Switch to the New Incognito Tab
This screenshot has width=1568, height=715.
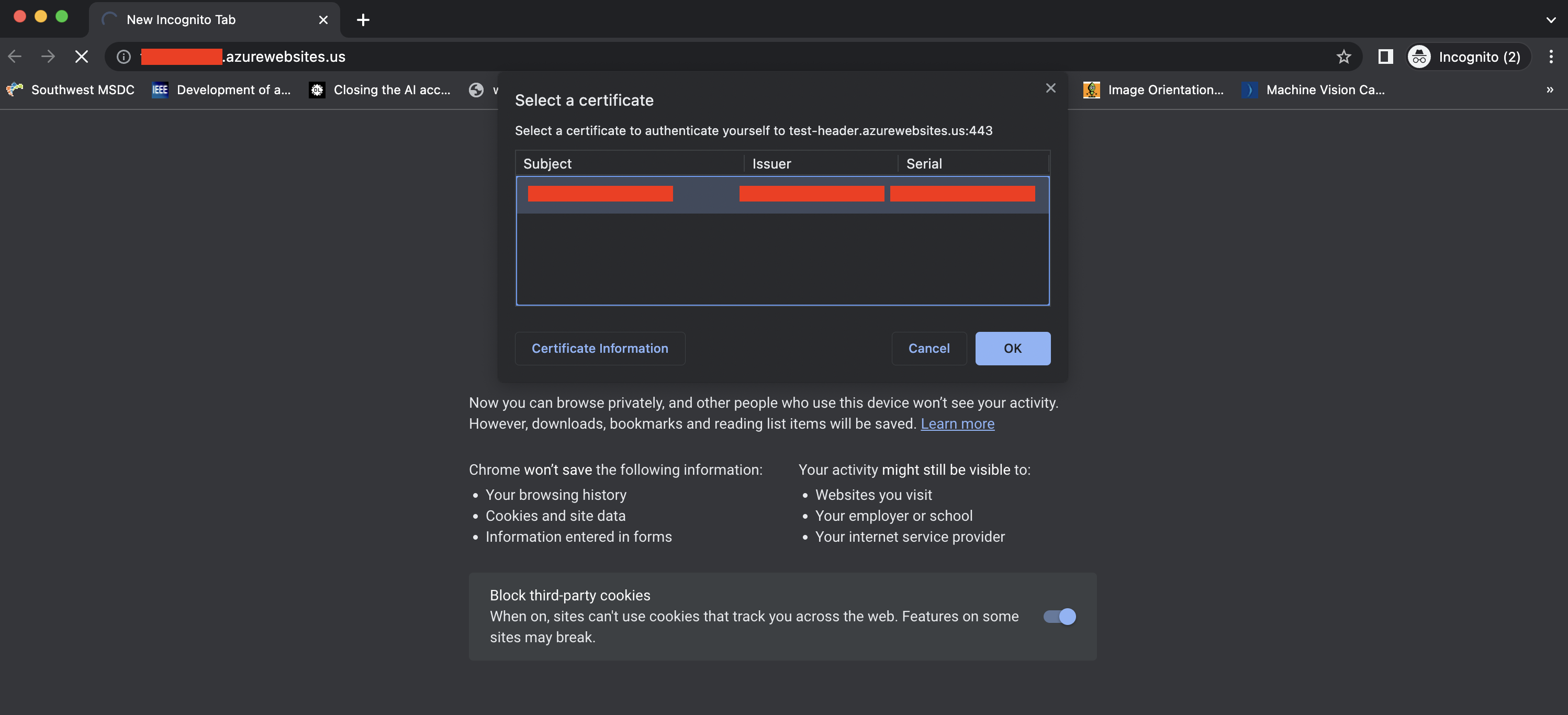pyautogui.click(x=181, y=19)
